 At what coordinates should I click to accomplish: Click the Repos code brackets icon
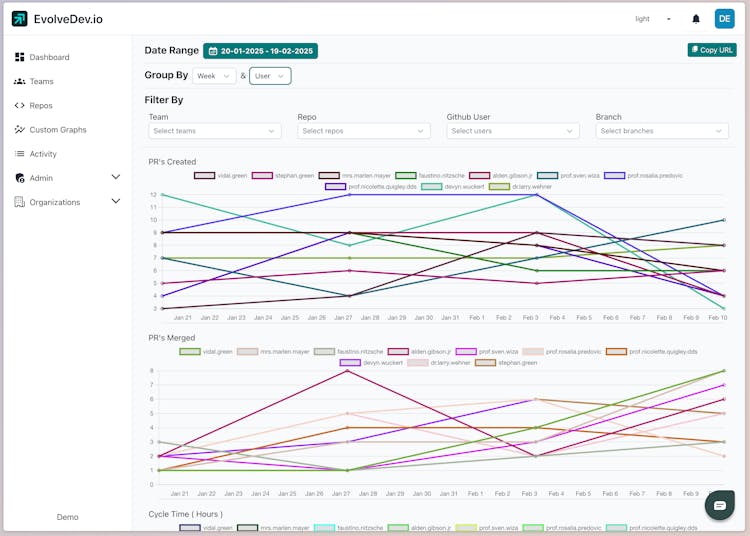[x=20, y=105]
